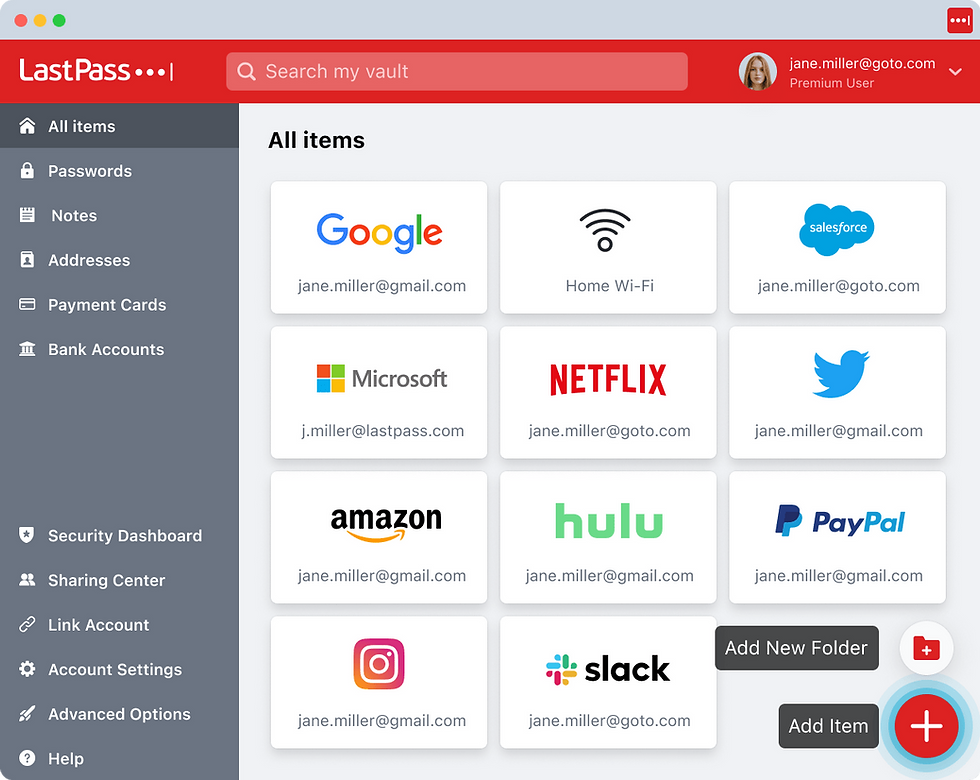Open the Amazon vault item
Image resolution: width=980 pixels, height=780 pixels.
coord(379,538)
